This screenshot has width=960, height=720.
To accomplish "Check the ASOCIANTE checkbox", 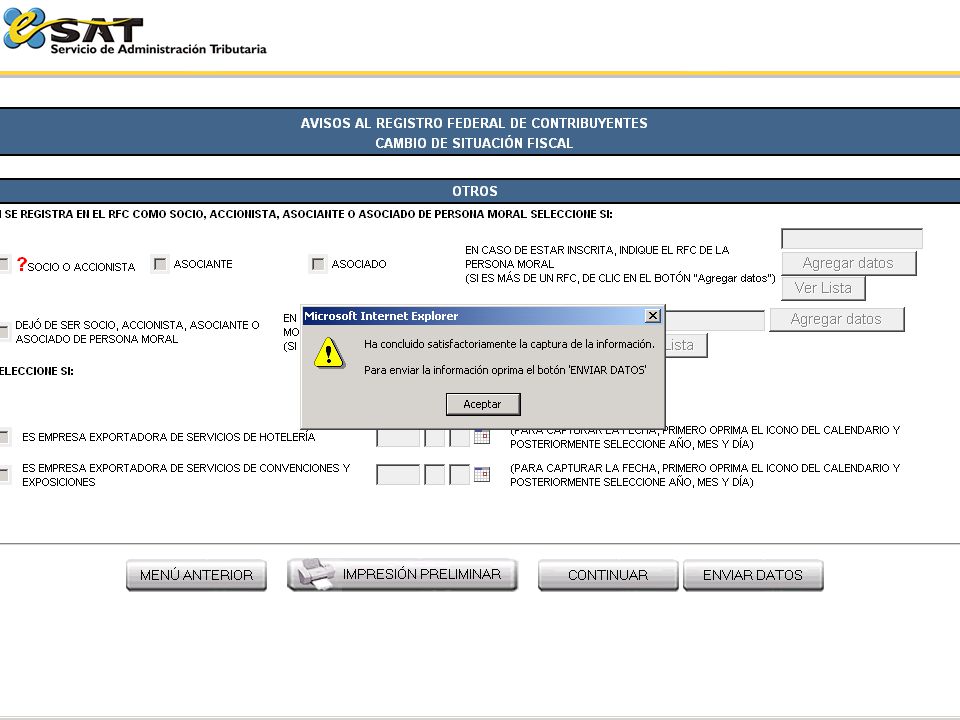I will click(160, 264).
